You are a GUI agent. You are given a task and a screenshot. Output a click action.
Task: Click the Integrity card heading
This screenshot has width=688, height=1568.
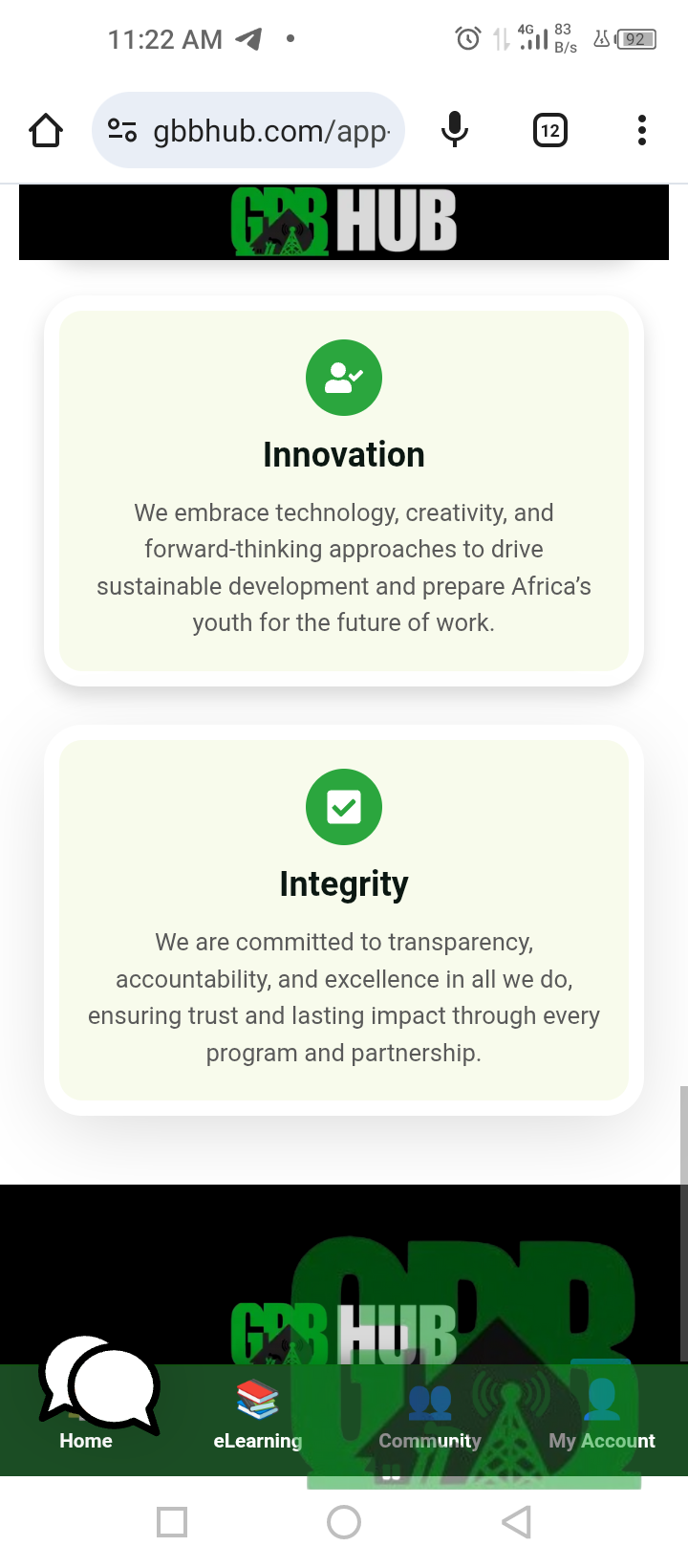click(344, 884)
